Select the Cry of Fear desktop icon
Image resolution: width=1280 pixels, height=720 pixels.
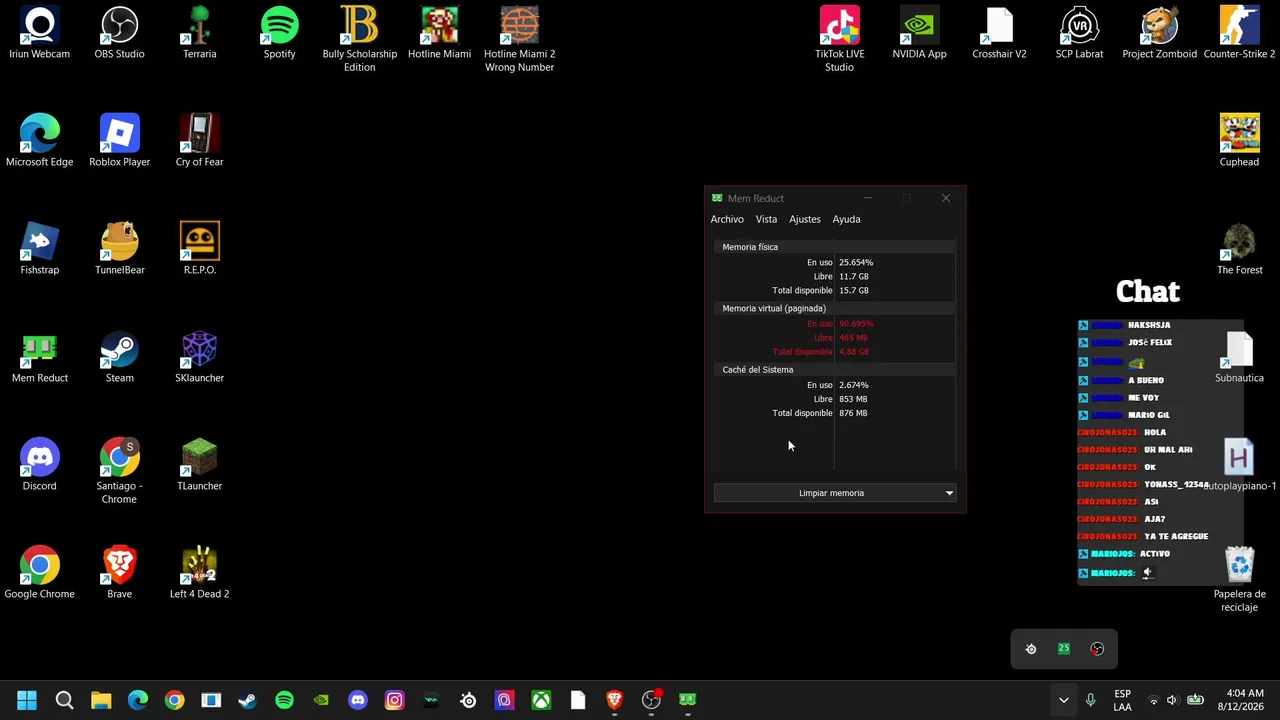click(x=200, y=141)
